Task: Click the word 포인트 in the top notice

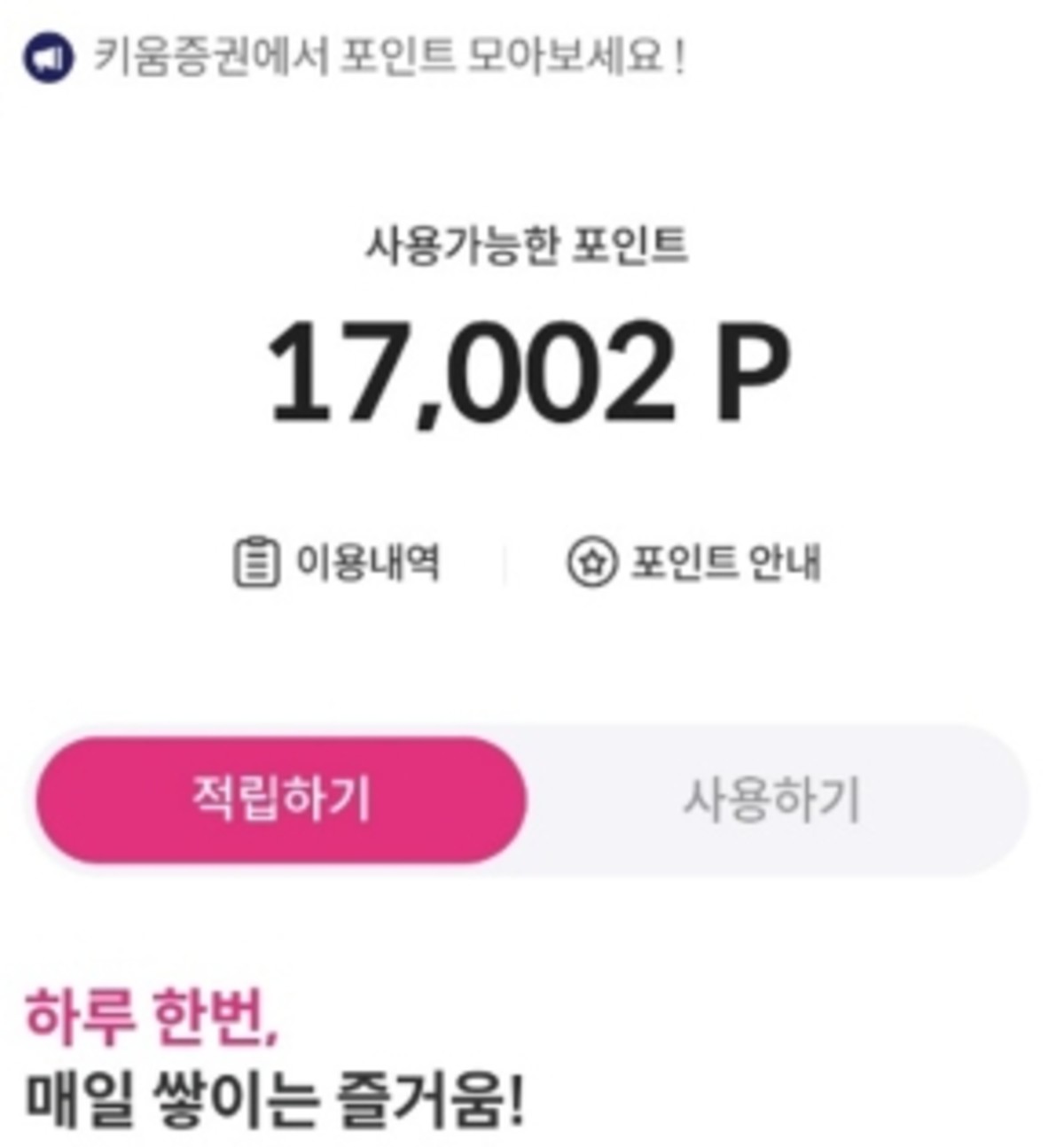Action: (x=397, y=59)
